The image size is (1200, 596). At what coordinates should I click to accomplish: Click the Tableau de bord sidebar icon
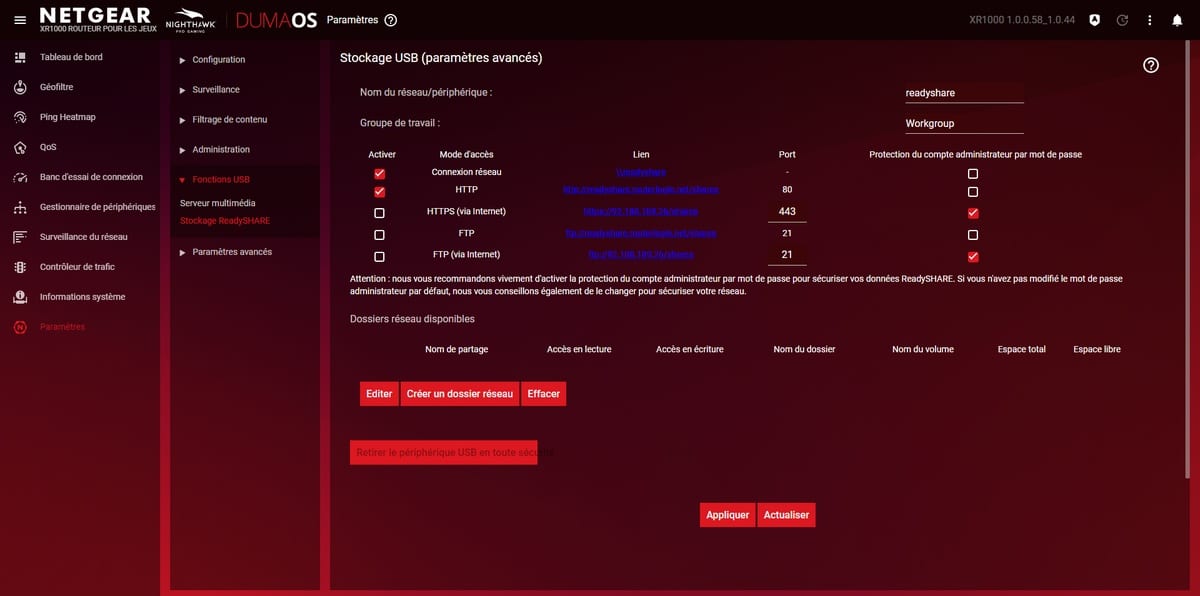[20, 57]
